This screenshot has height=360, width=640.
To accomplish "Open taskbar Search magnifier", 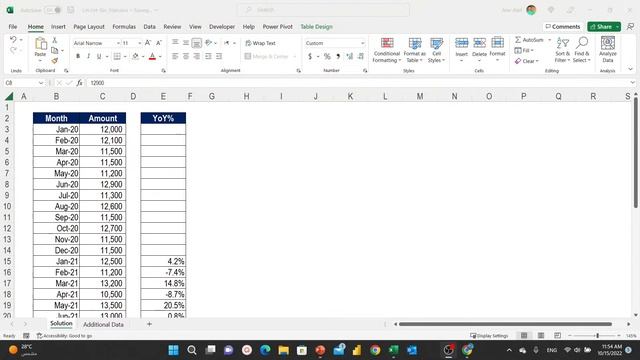I will [x=191, y=350].
